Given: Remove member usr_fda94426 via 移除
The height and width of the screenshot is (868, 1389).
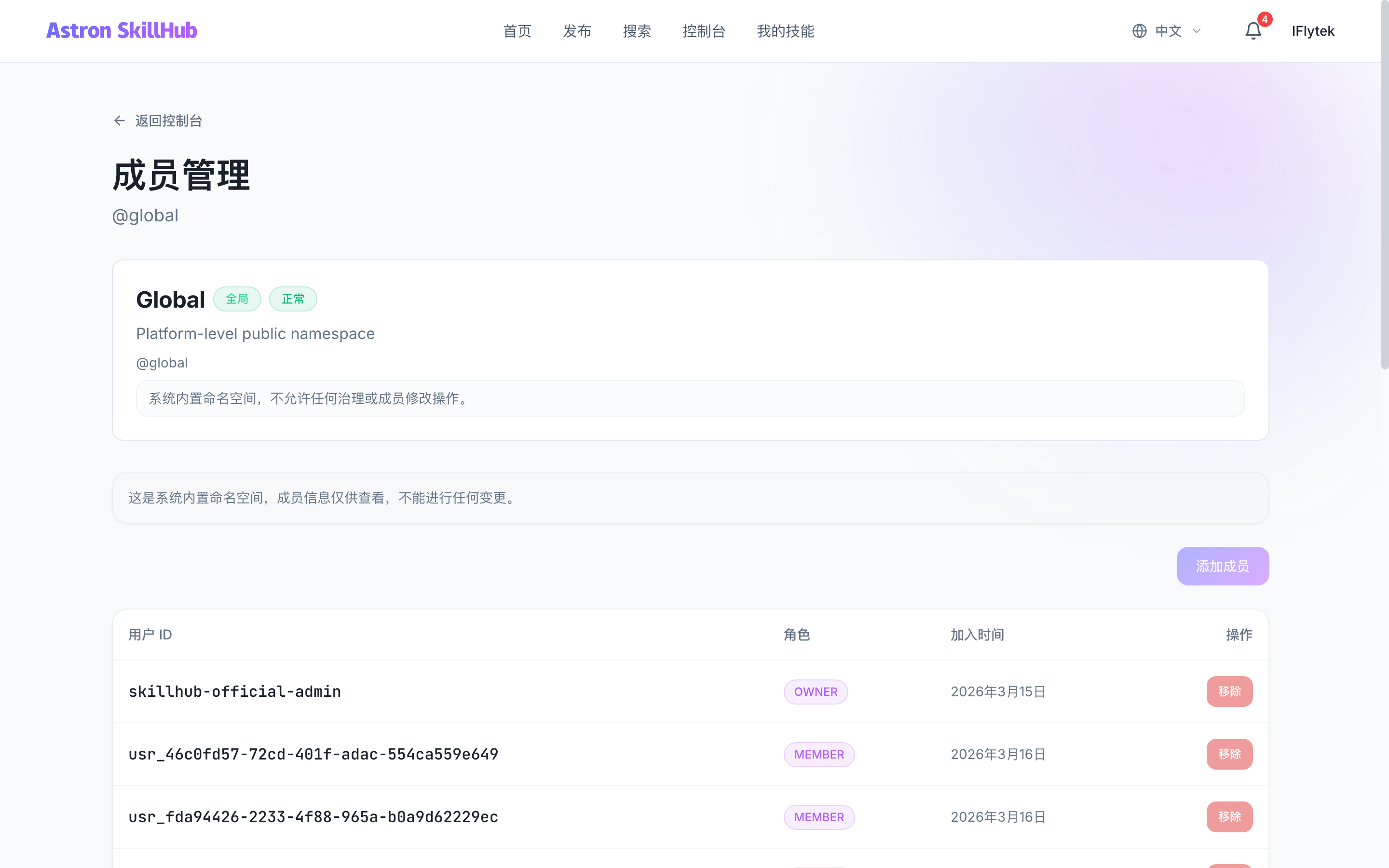Looking at the screenshot, I should 1229,816.
